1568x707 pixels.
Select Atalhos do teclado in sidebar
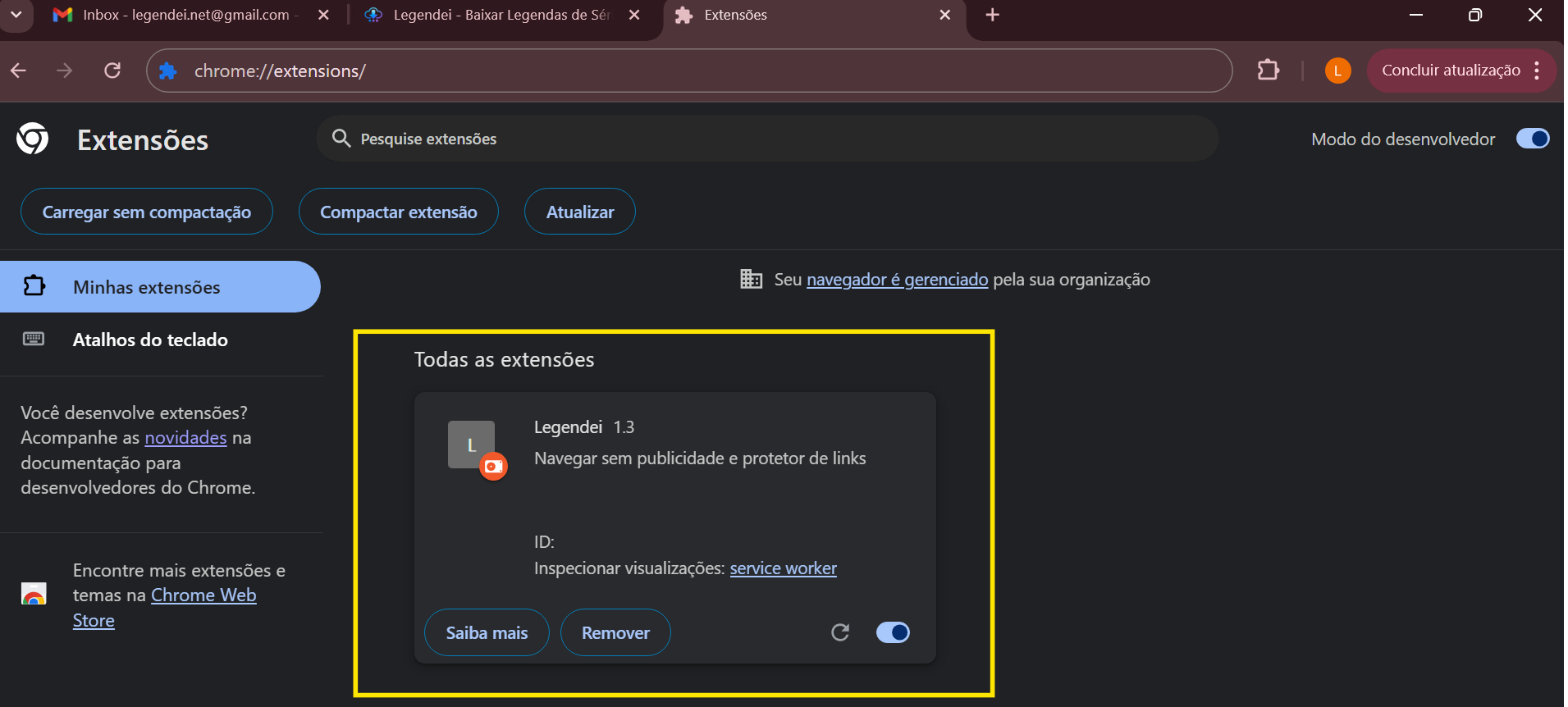coord(150,340)
